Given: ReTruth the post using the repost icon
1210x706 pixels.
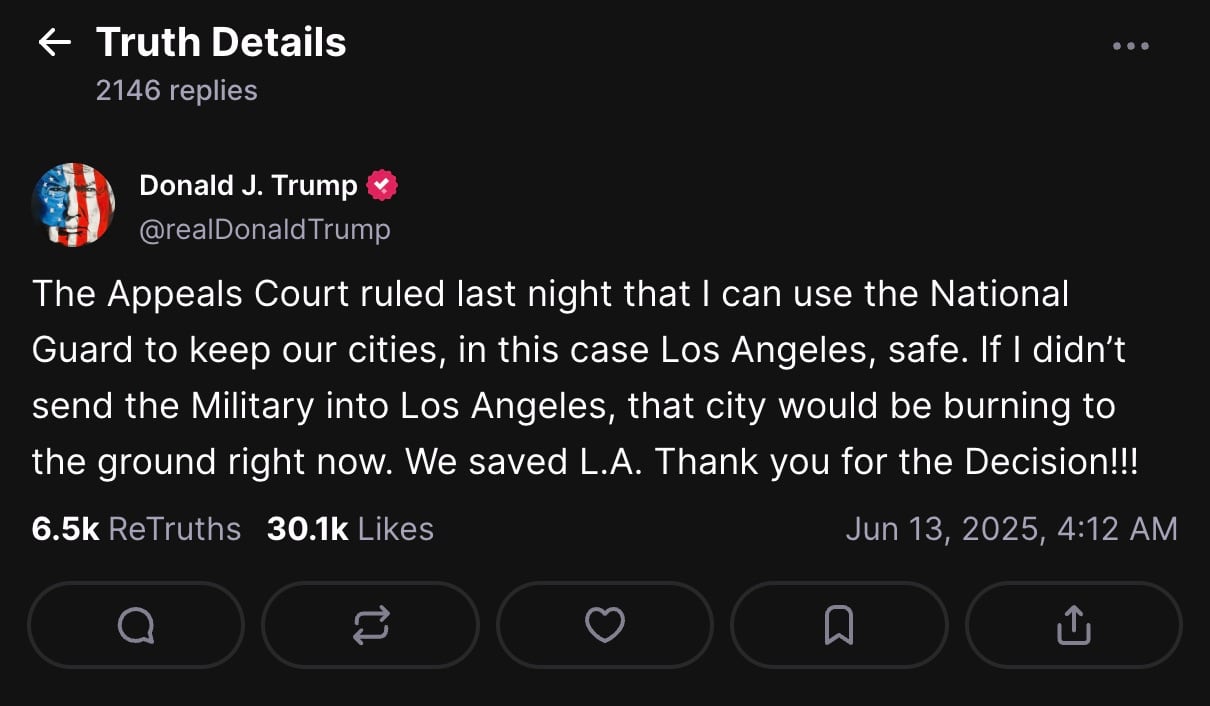Looking at the screenshot, I should [x=370, y=624].
